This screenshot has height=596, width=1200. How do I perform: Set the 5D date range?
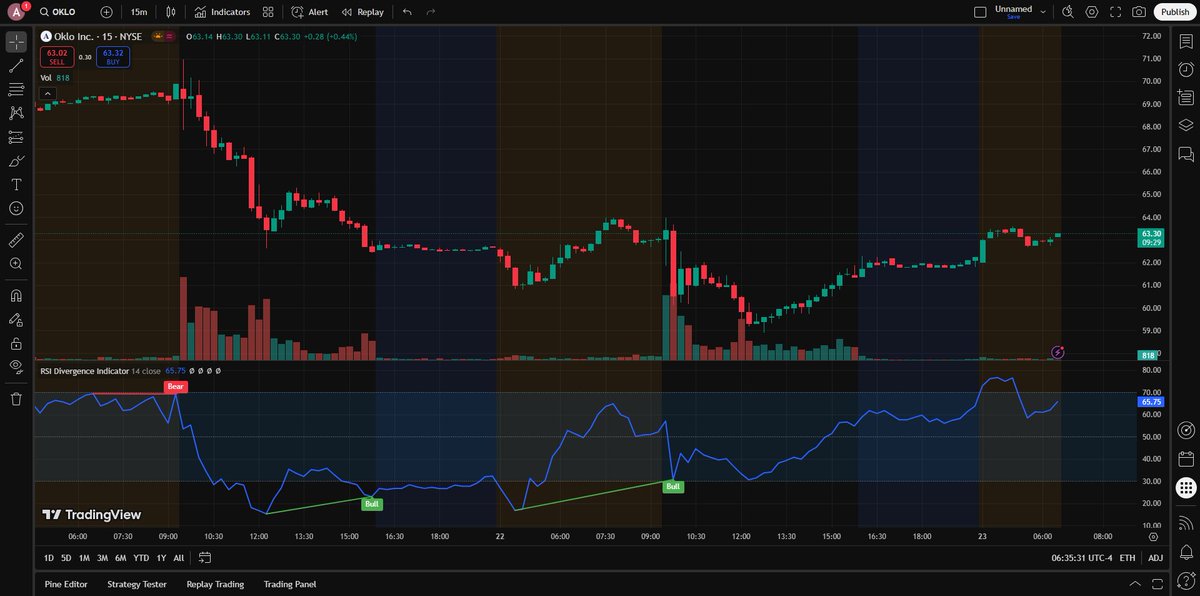[x=66, y=558]
